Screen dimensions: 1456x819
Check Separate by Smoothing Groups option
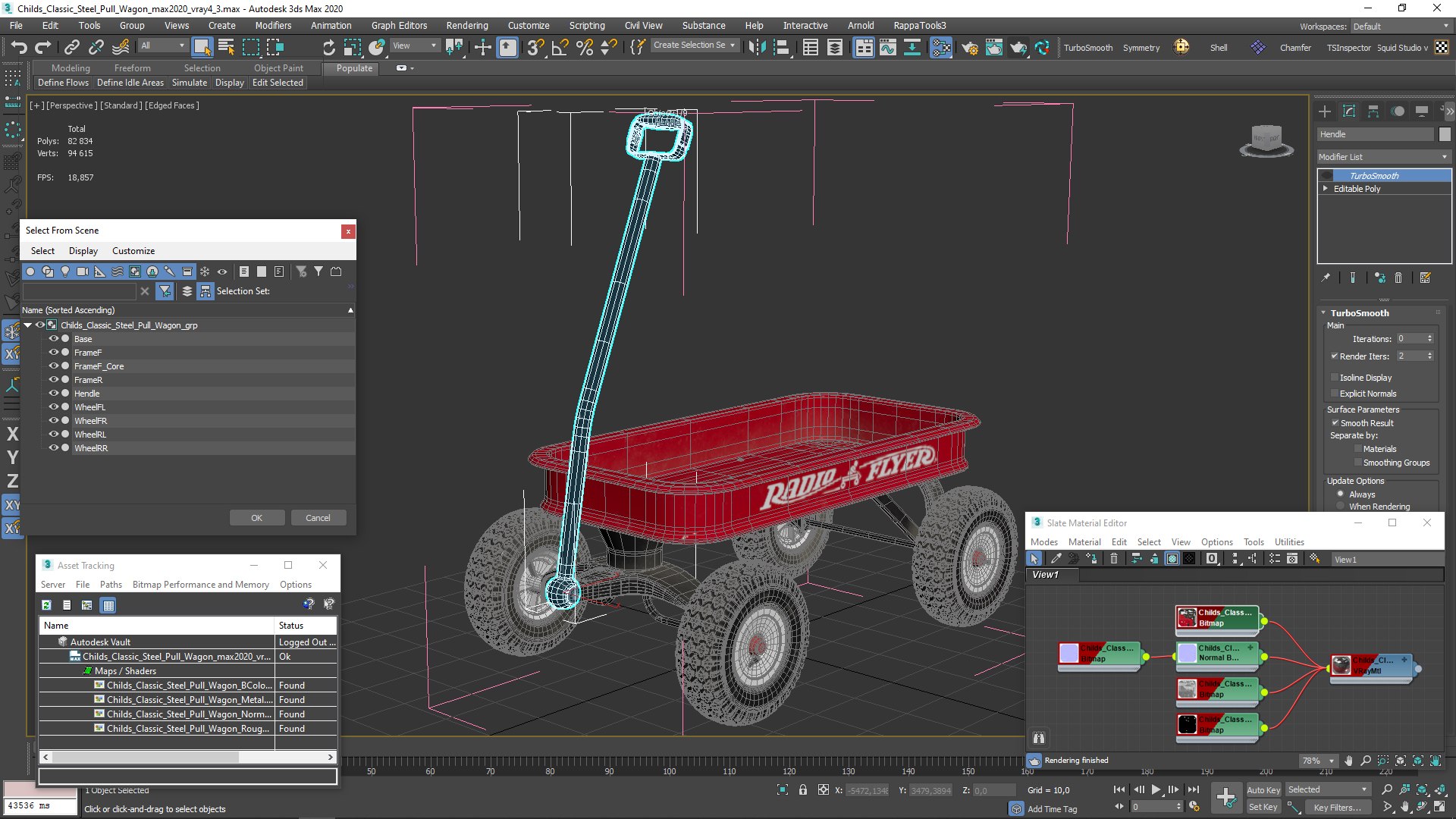pos(1358,463)
